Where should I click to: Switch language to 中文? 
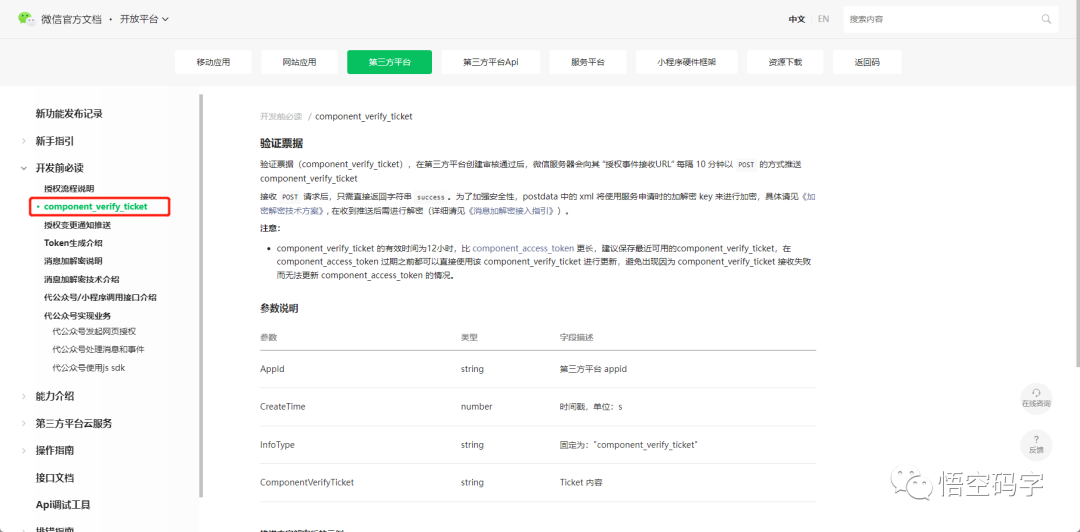[x=797, y=19]
